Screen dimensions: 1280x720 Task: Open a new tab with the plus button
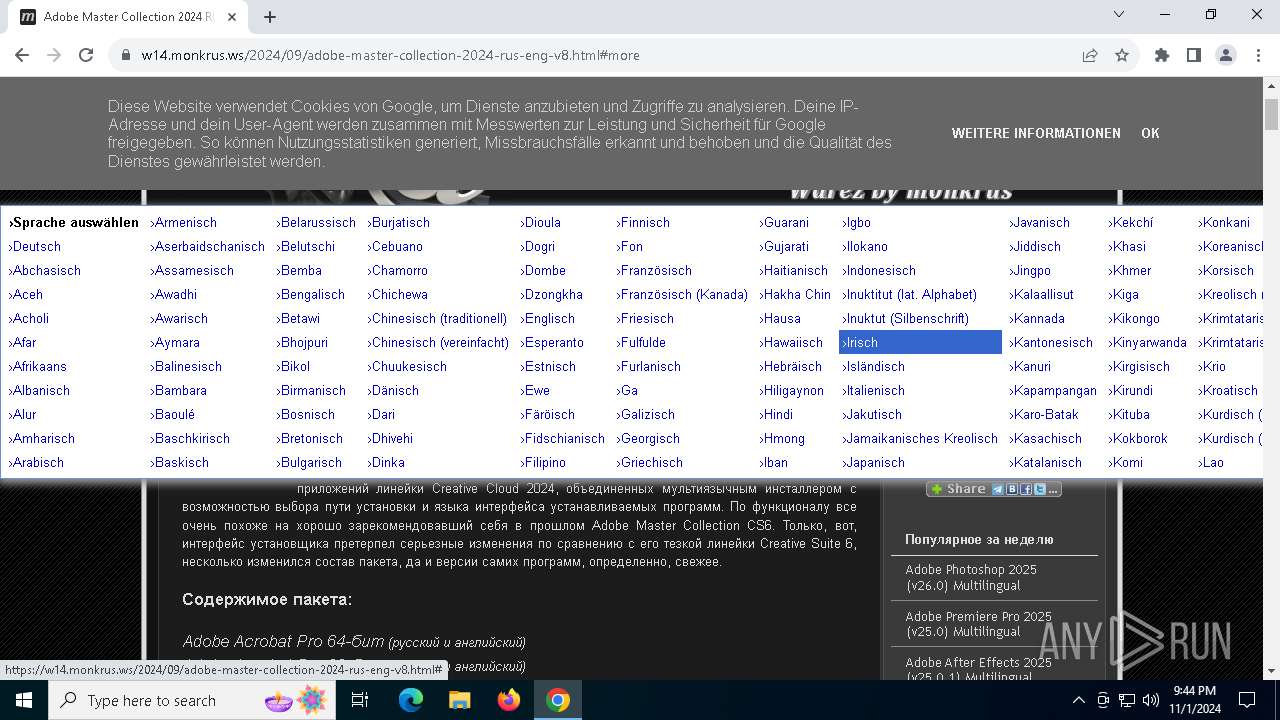pyautogui.click(x=270, y=17)
